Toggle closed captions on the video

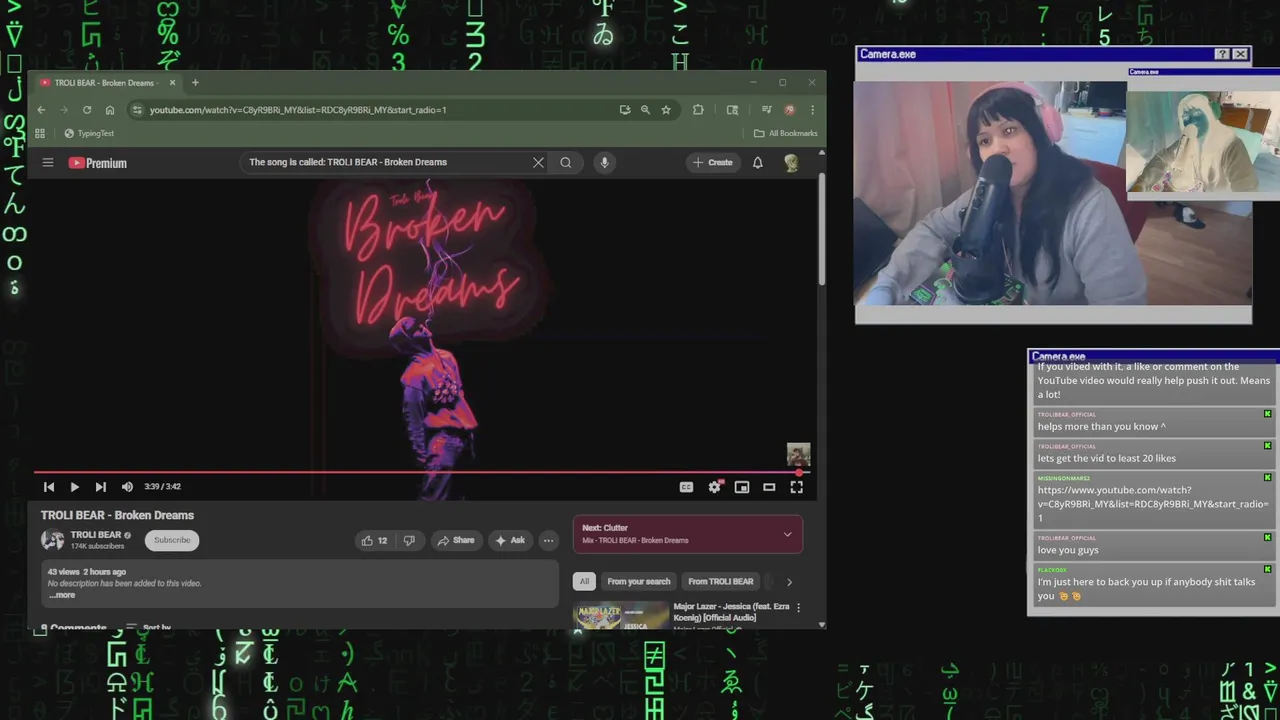[x=686, y=486]
